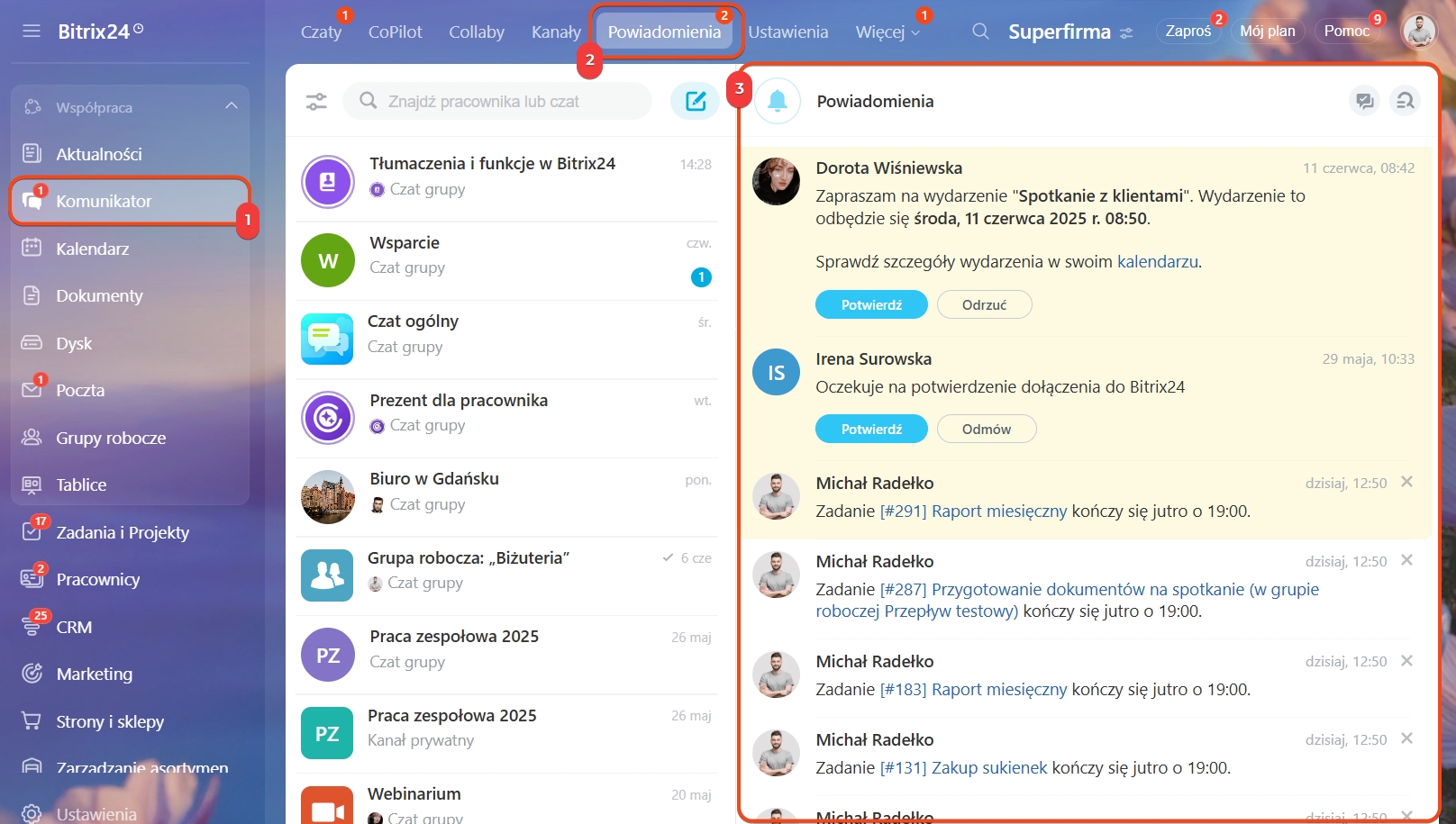Confirm Dorota Wiśniewska's event invitation
This screenshot has width=1456, height=824.
tap(871, 304)
